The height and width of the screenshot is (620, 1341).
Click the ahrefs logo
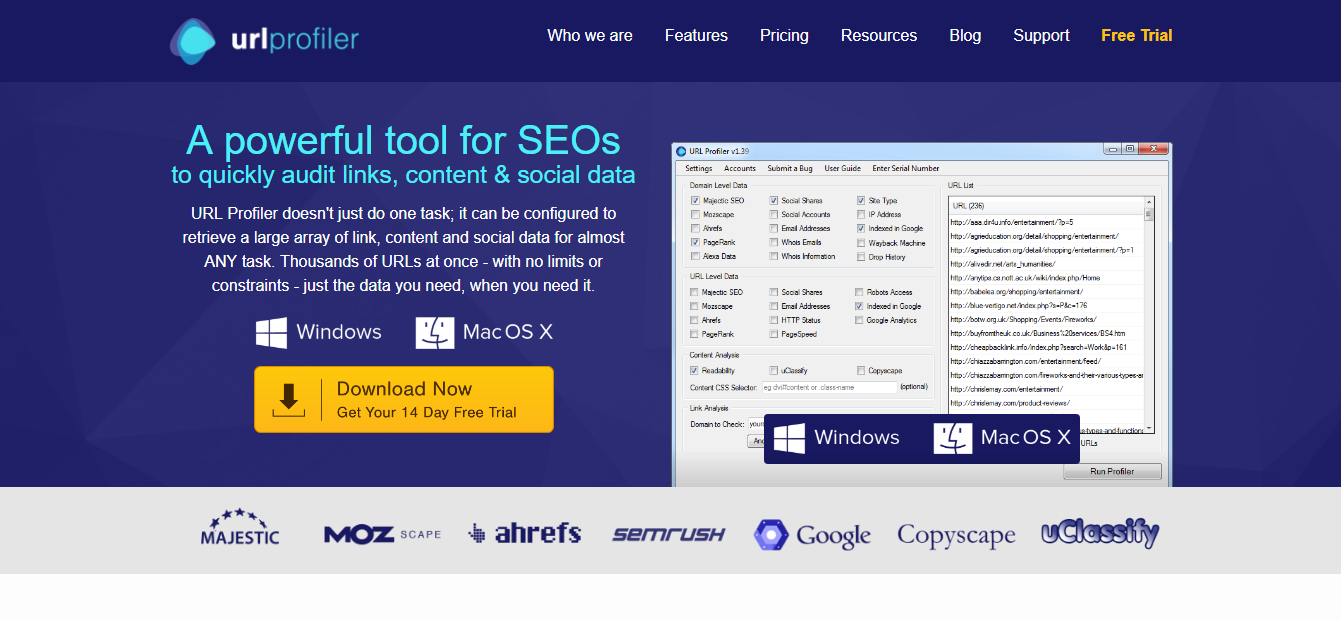click(x=525, y=533)
